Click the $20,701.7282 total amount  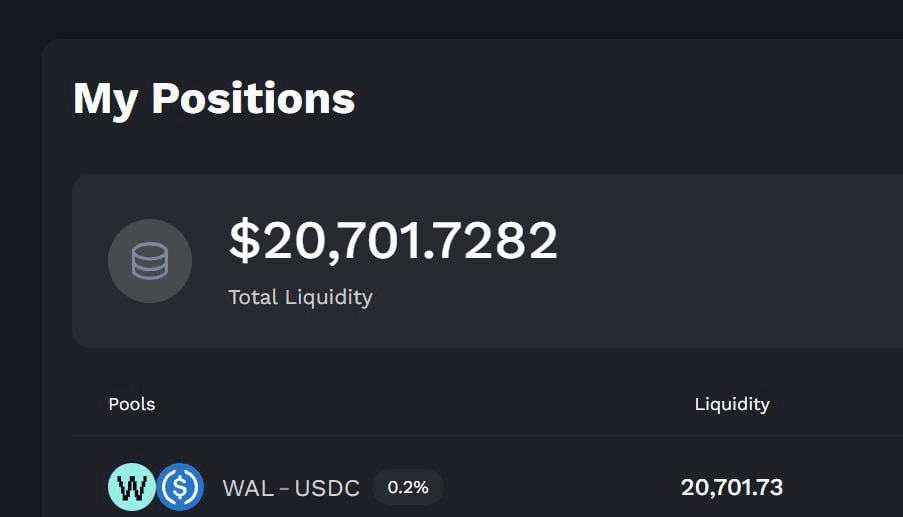click(x=393, y=241)
